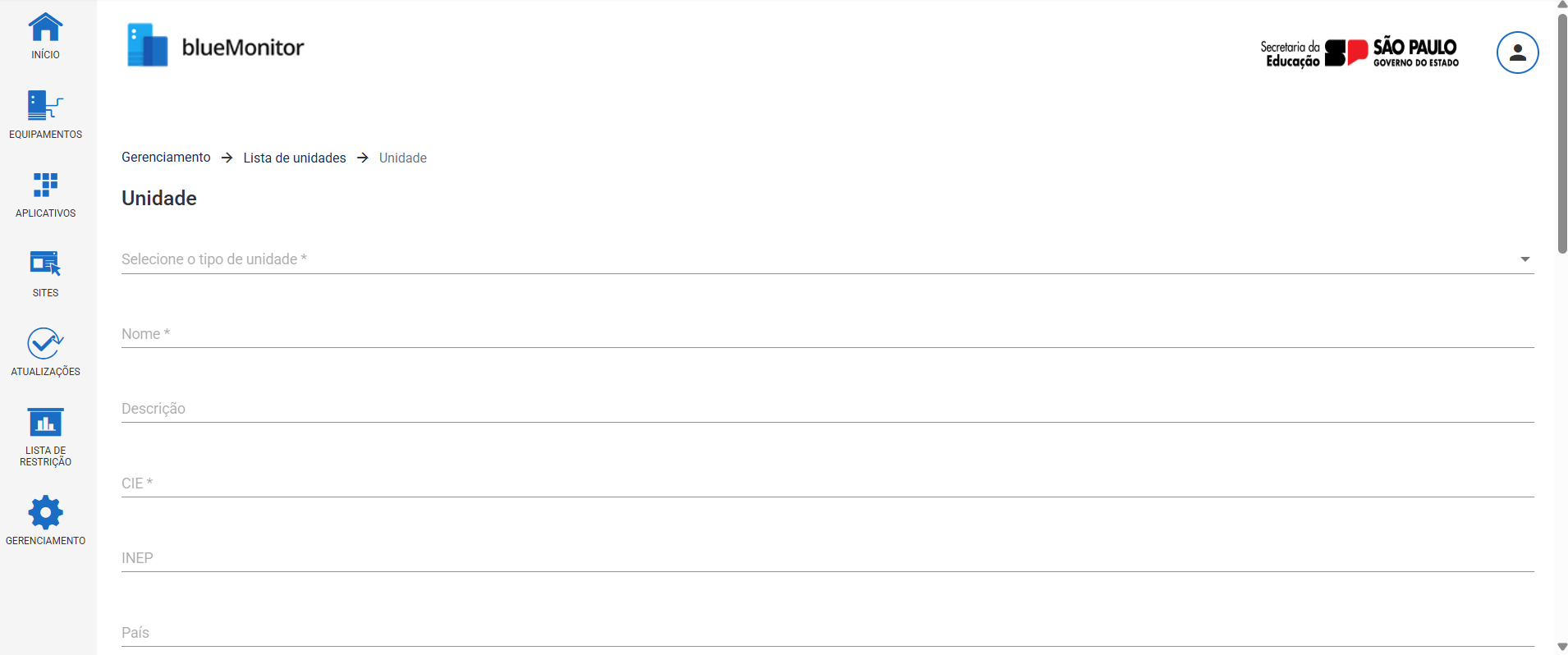This screenshot has width=1568, height=655.
Task: Open the Atualizações checkmark icon
Action: (45, 344)
